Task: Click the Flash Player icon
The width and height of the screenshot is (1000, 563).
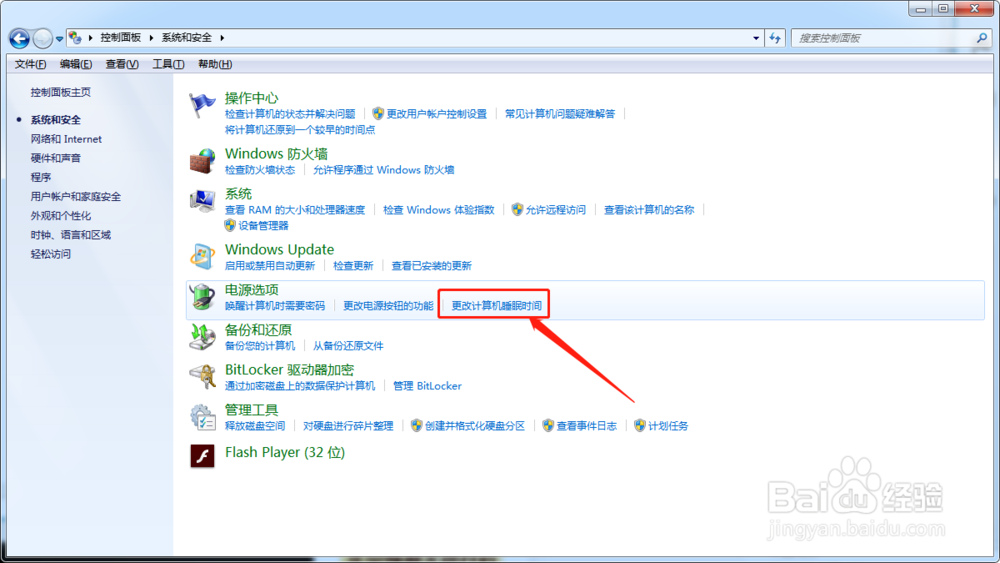Action: coord(202,456)
